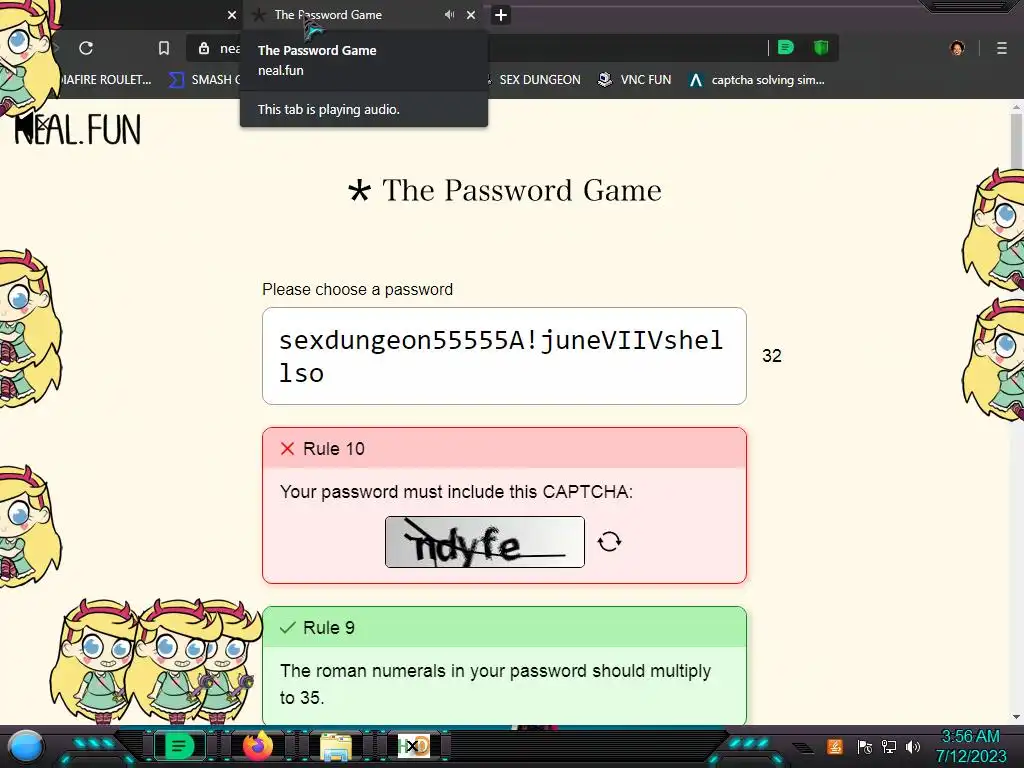The image size is (1024, 768).
Task: Click the taskbar clock showing 3:56 AM
Action: tap(970, 746)
